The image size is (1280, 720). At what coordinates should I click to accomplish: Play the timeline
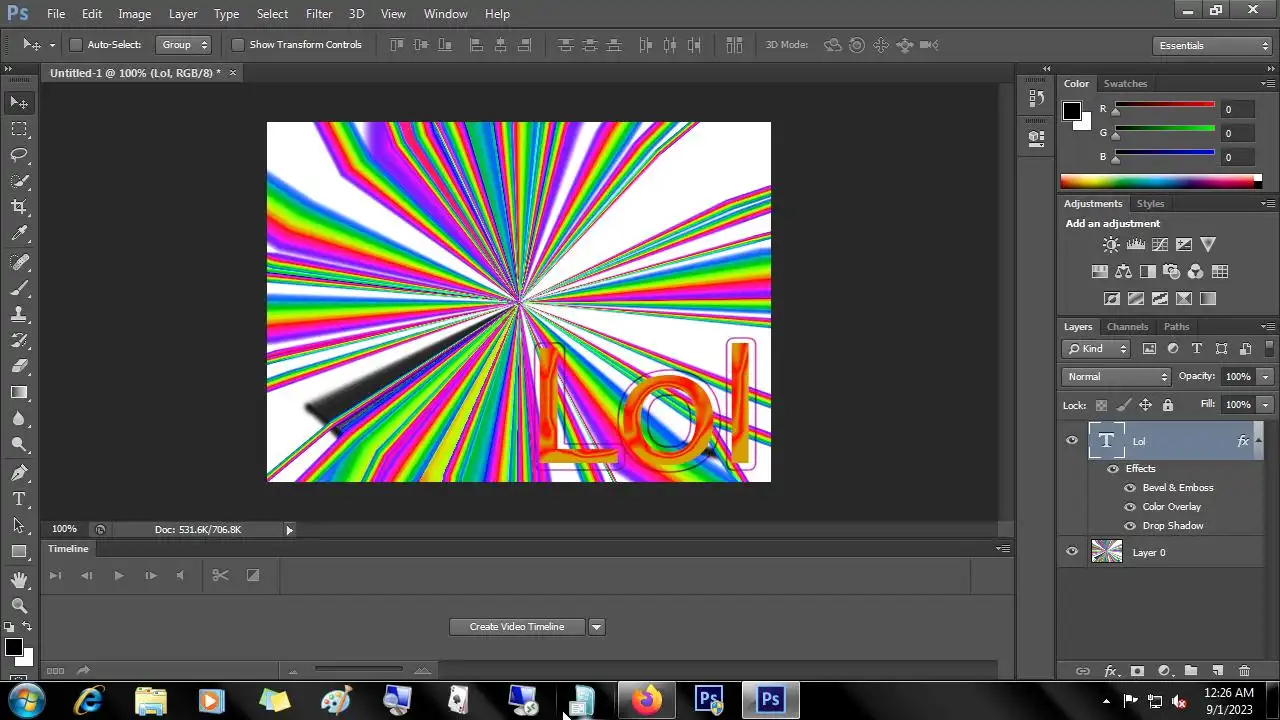(118, 575)
